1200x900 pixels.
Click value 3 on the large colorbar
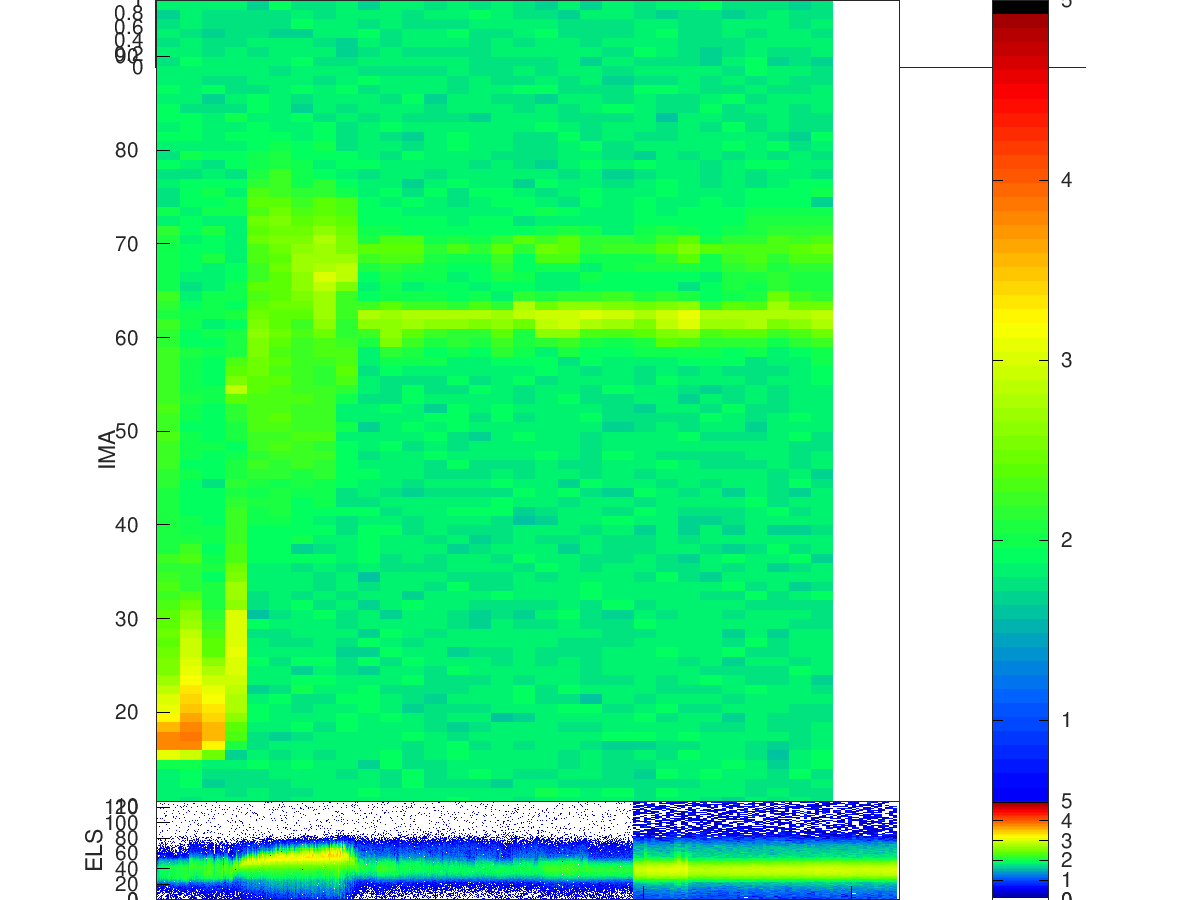tap(1067, 360)
